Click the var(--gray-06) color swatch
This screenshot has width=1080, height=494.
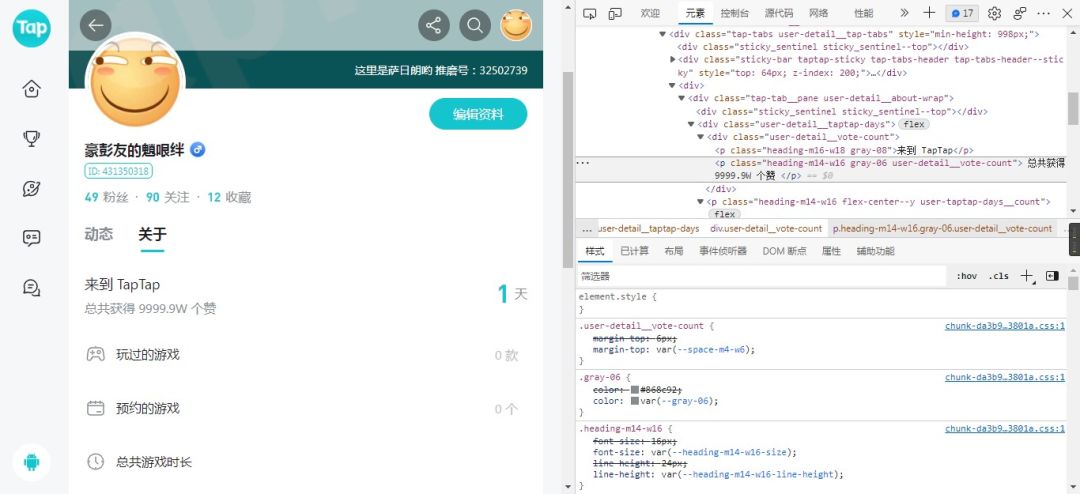click(x=635, y=401)
